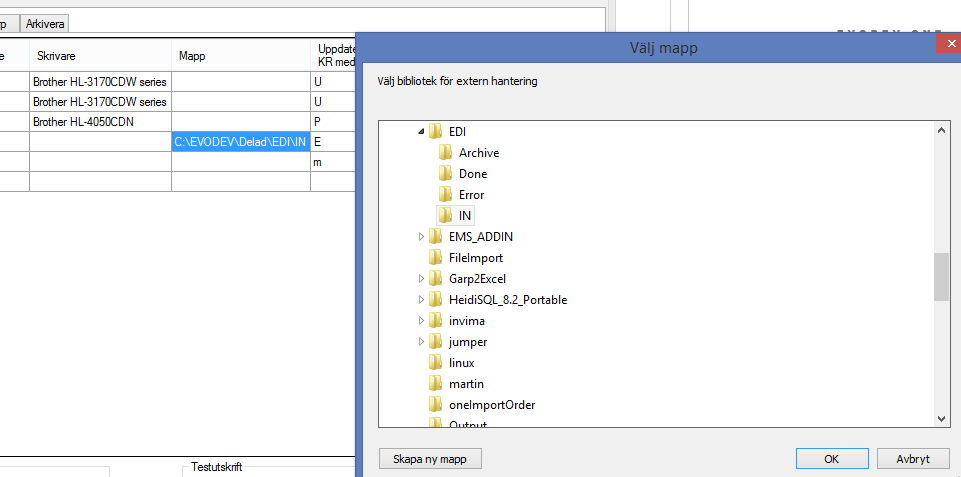Collapse the EDI folder tree node
This screenshot has height=477, width=961.
point(421,131)
